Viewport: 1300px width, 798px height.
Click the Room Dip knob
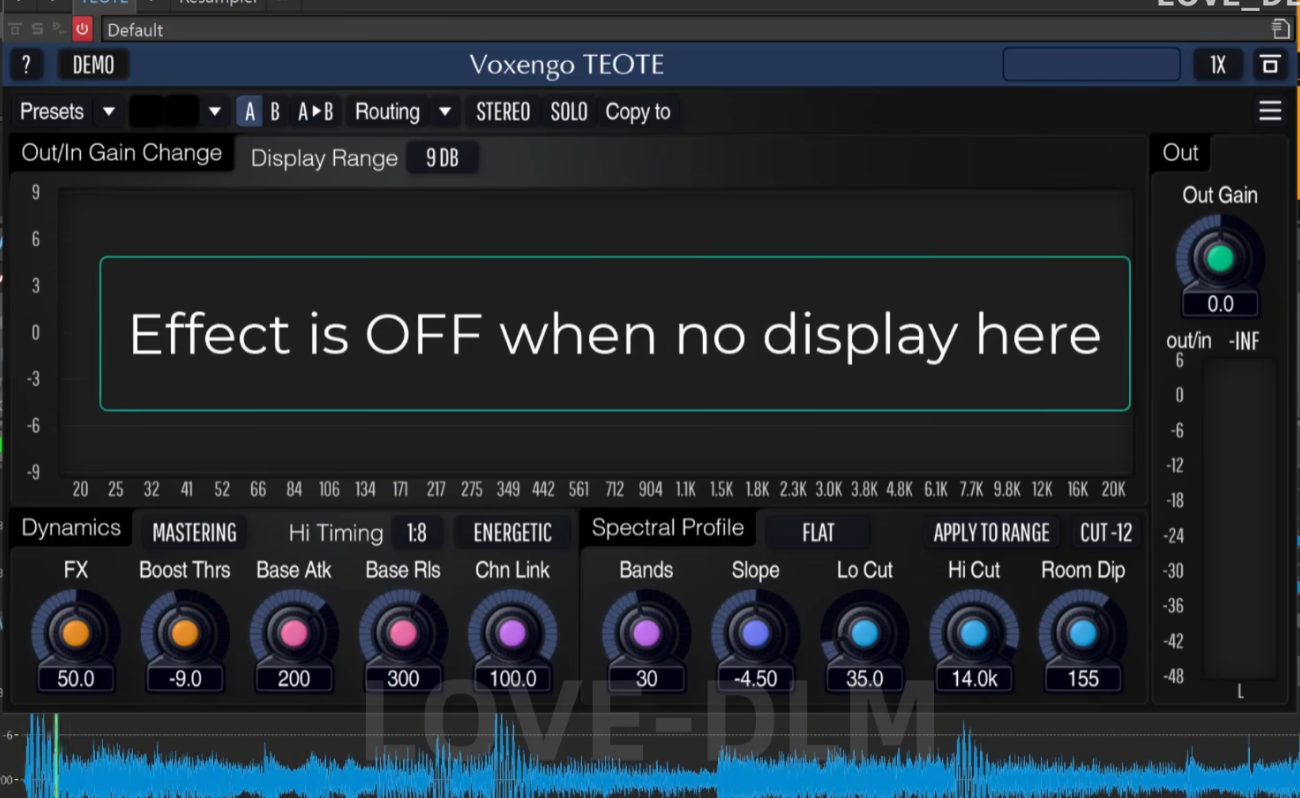[1083, 633]
